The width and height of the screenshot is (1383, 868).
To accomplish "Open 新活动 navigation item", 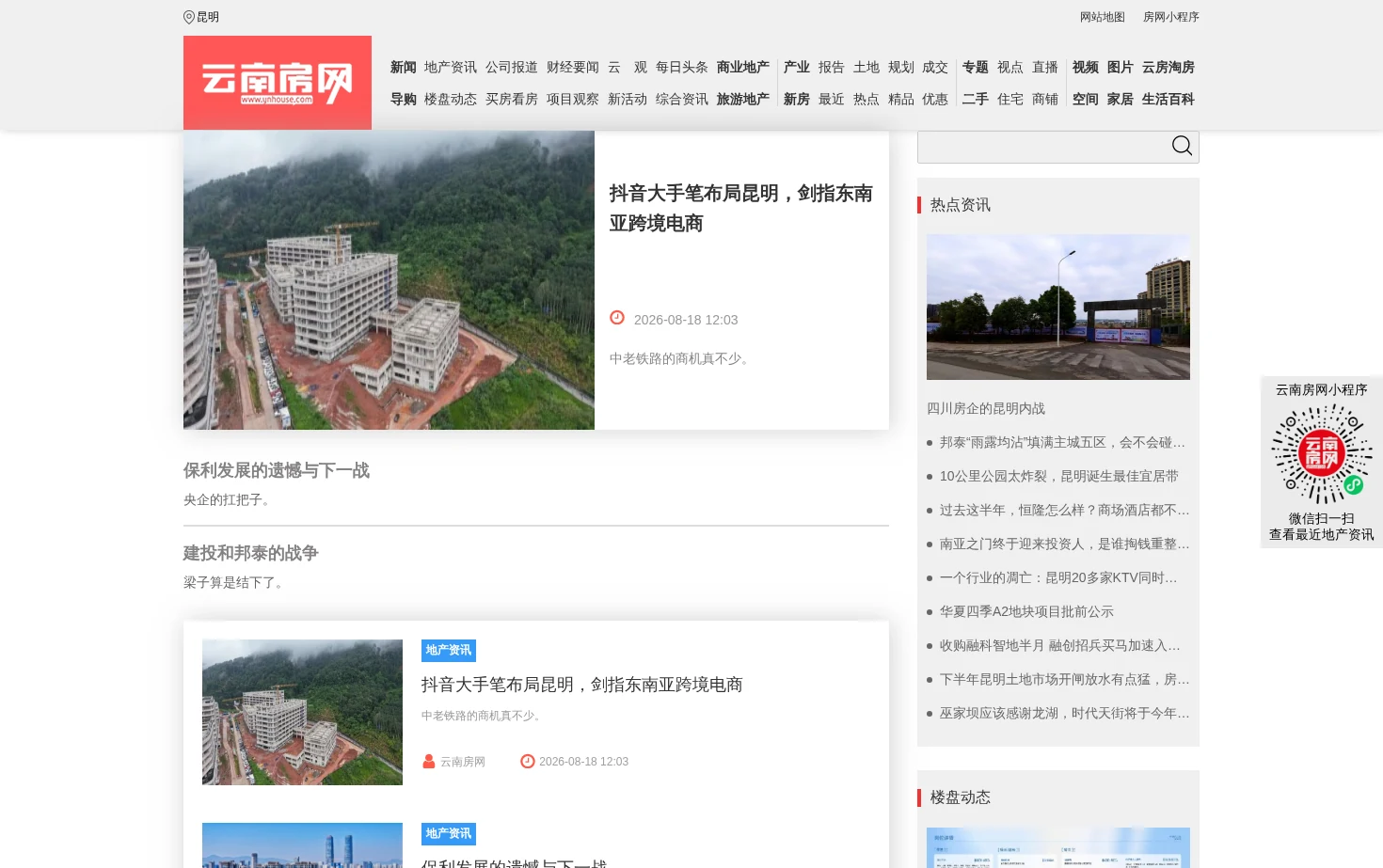I will (628, 100).
